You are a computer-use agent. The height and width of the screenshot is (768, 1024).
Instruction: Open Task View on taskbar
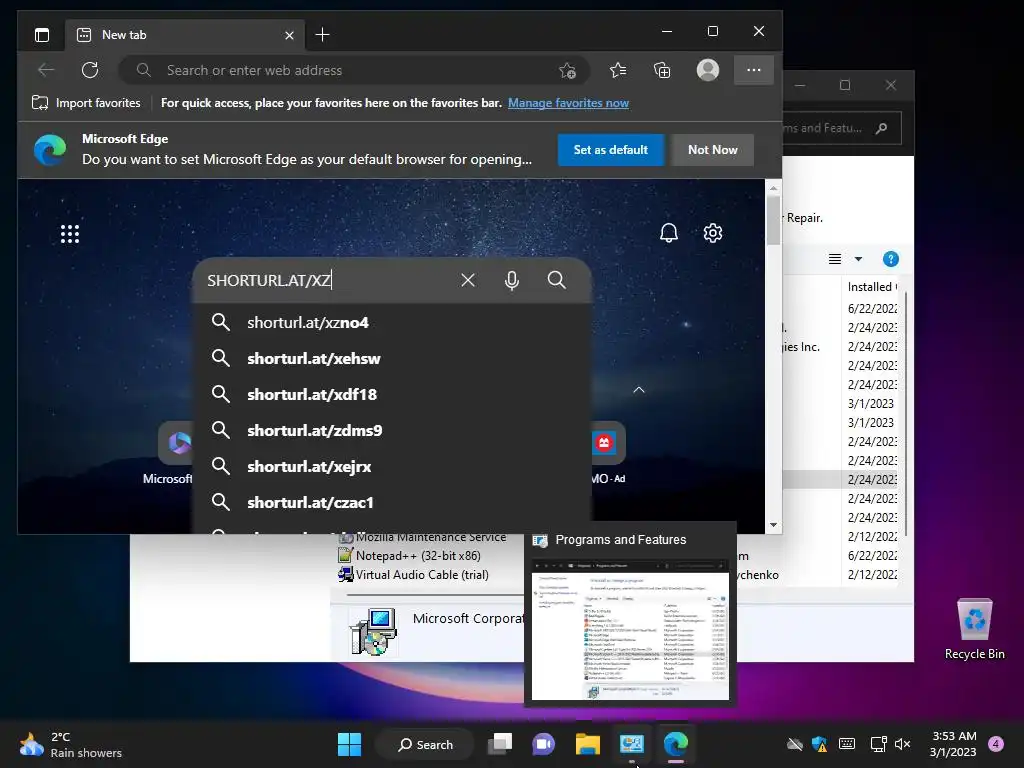point(500,744)
